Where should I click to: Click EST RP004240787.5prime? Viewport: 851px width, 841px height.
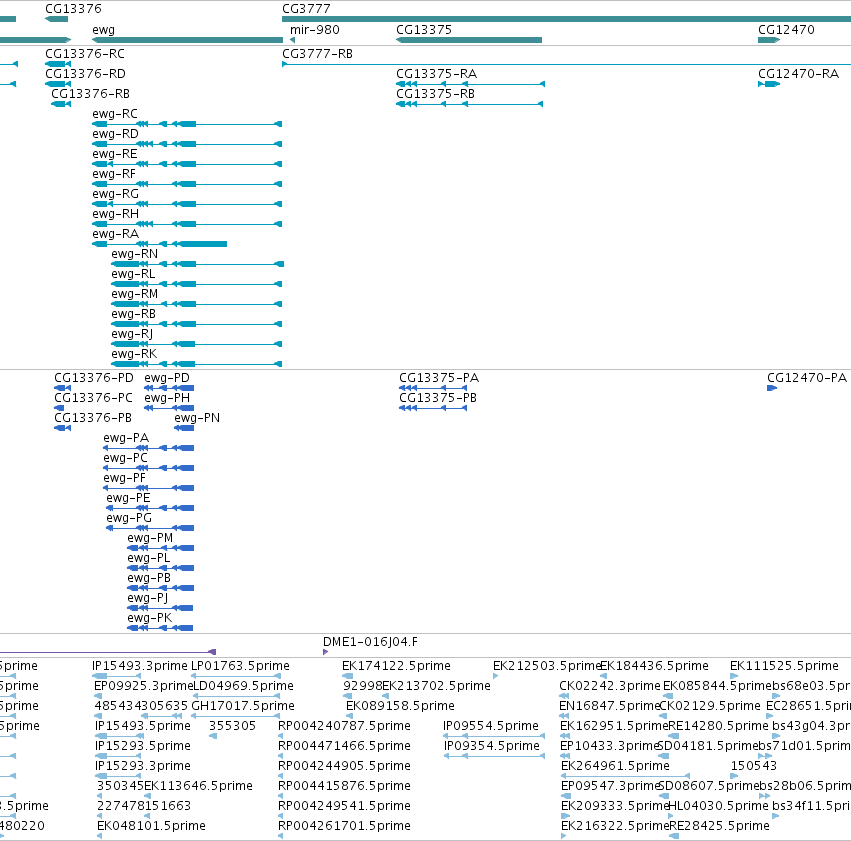(x=281, y=736)
